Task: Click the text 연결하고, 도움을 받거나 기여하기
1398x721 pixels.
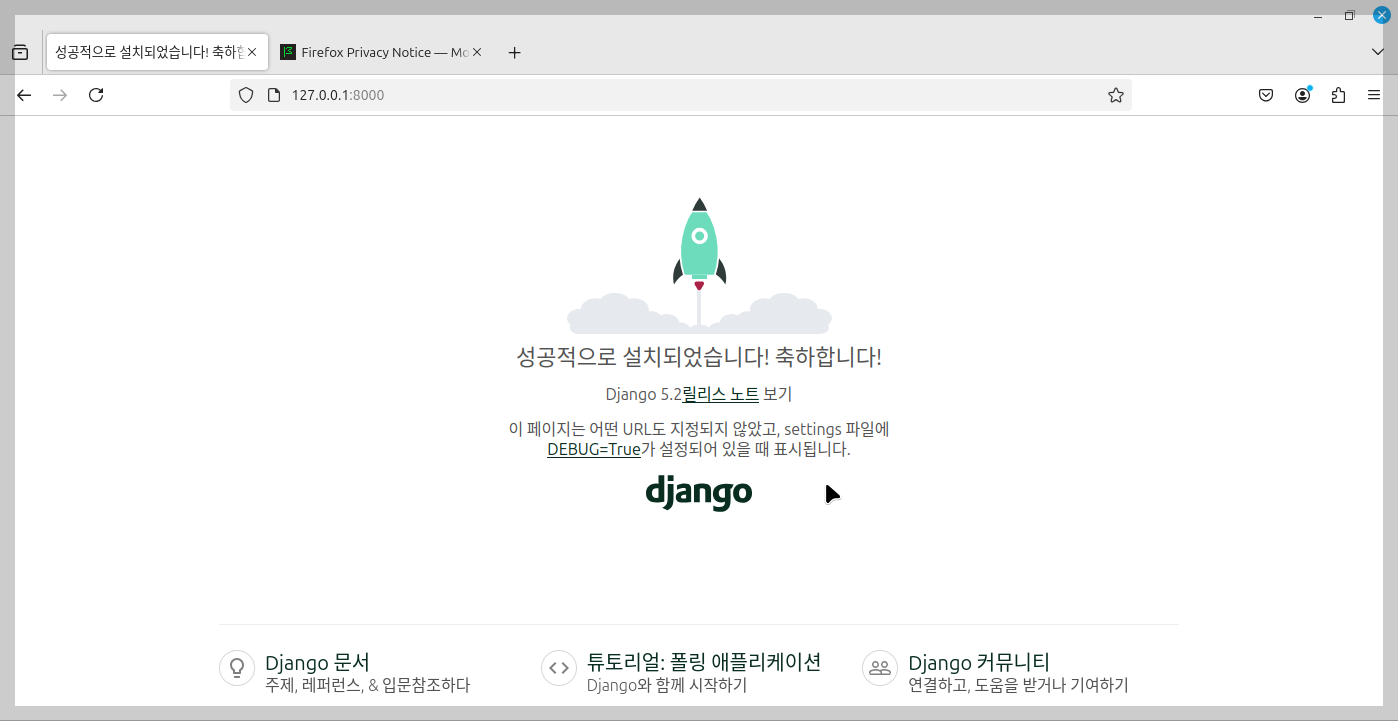Action: tap(1018, 686)
